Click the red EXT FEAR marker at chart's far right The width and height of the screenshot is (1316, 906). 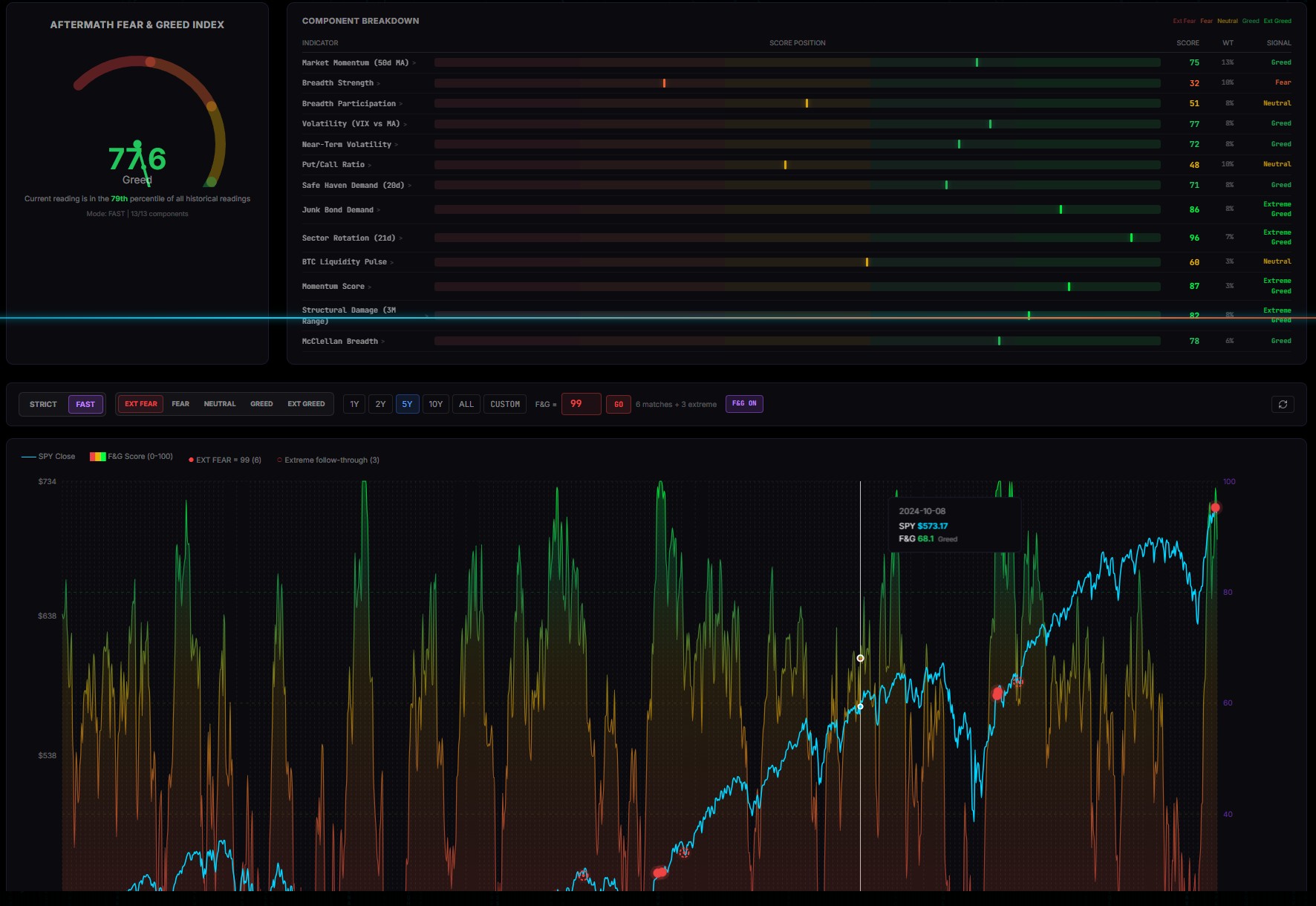pyautogui.click(x=1215, y=508)
